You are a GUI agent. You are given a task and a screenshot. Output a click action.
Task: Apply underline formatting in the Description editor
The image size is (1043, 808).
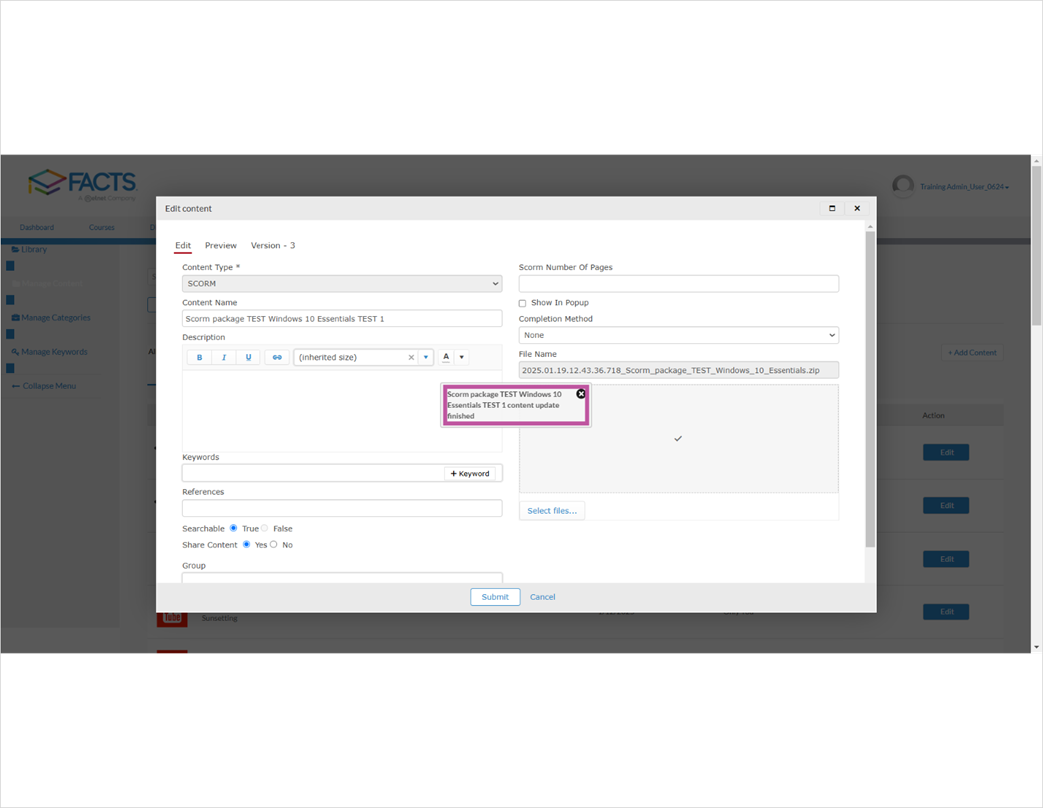247,356
